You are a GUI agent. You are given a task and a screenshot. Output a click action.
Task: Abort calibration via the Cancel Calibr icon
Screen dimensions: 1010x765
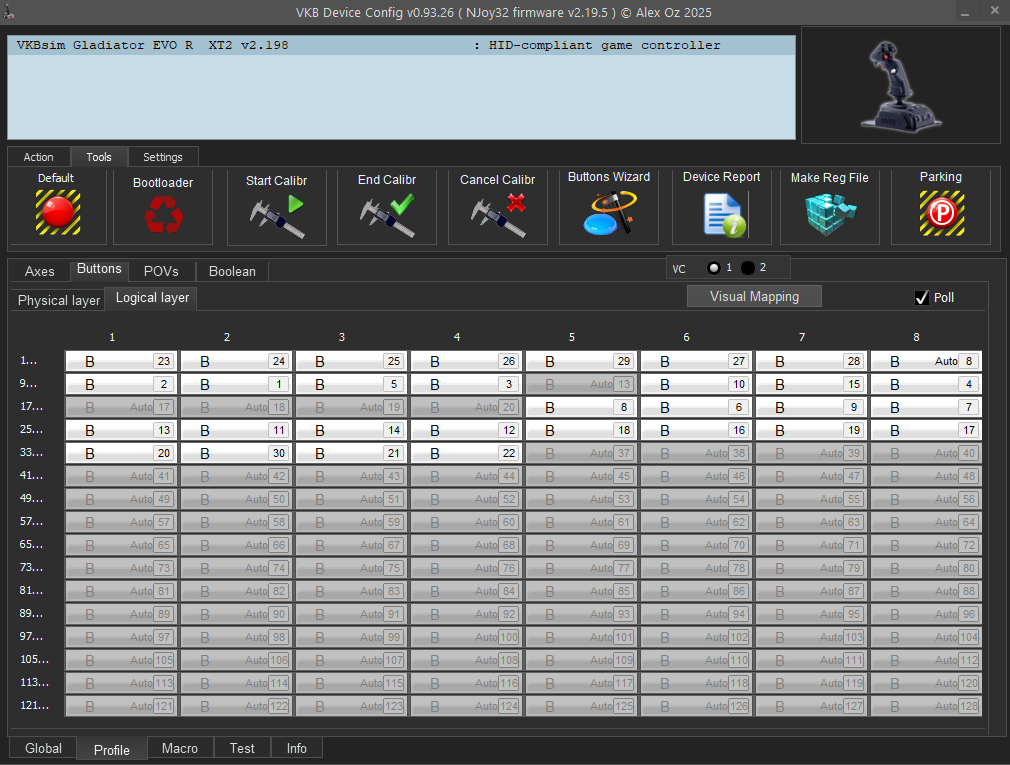(498, 216)
